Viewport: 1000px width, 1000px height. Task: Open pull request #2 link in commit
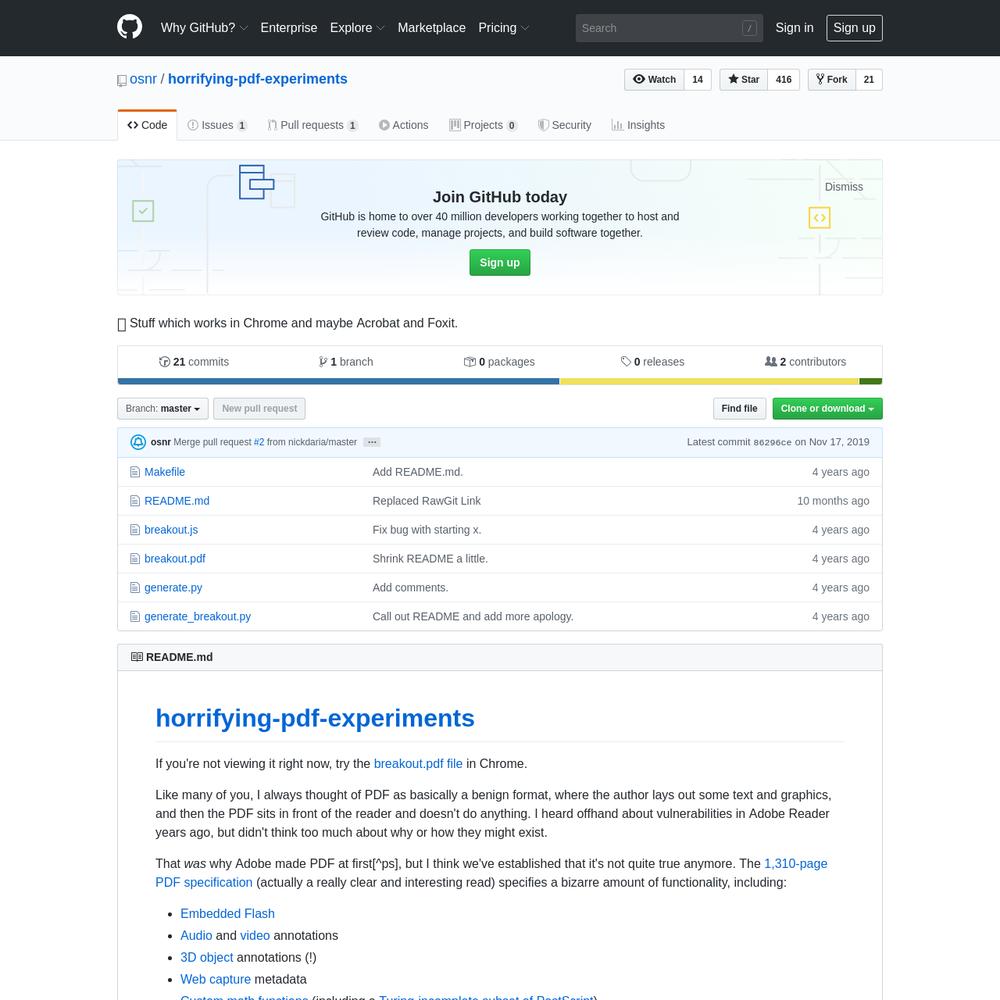pyautogui.click(x=259, y=442)
